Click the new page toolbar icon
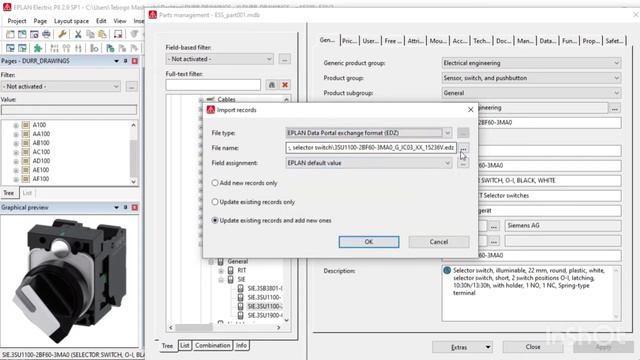The image size is (640, 360). (10, 34)
